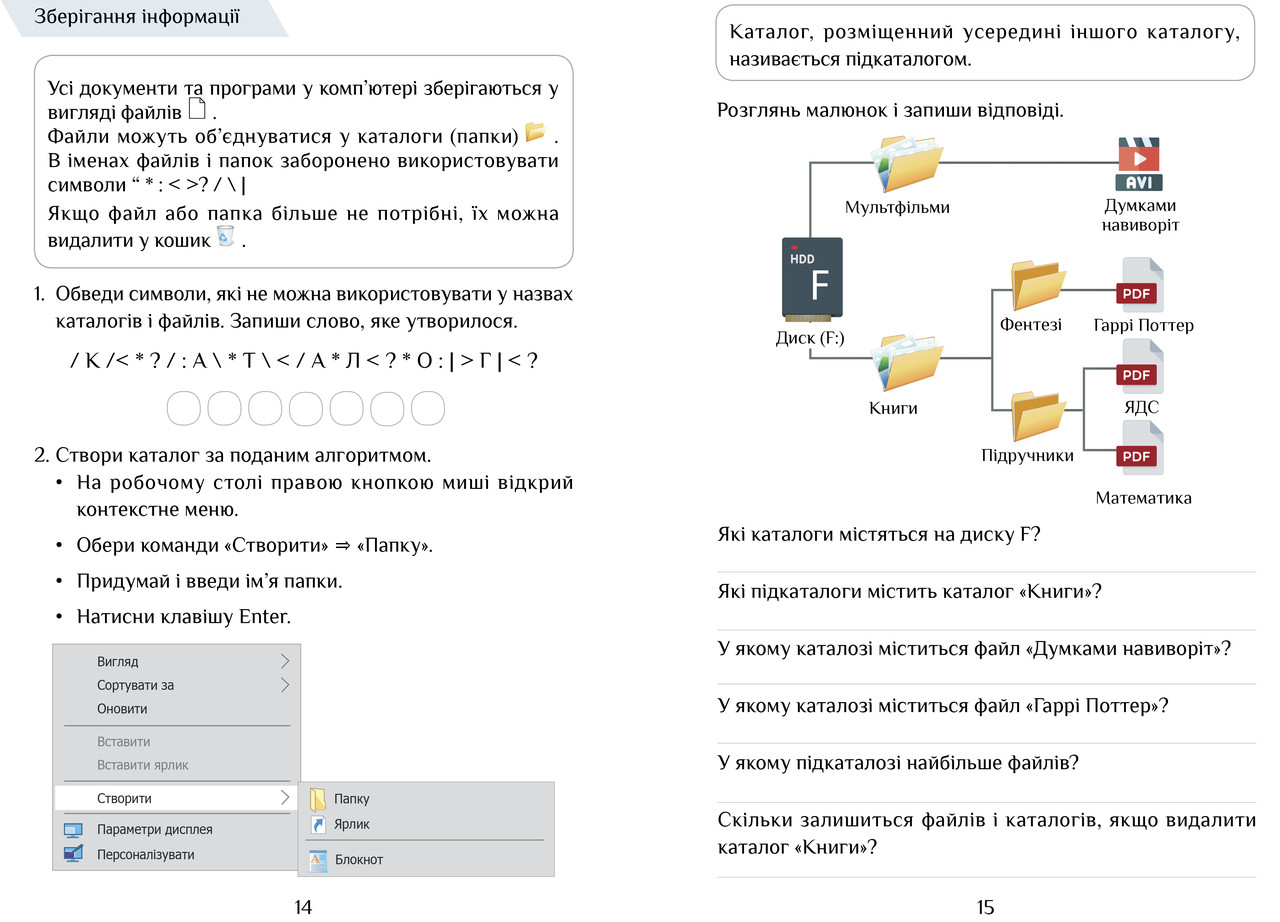
Task: Click the AVI video file icon
Action: (x=1138, y=164)
